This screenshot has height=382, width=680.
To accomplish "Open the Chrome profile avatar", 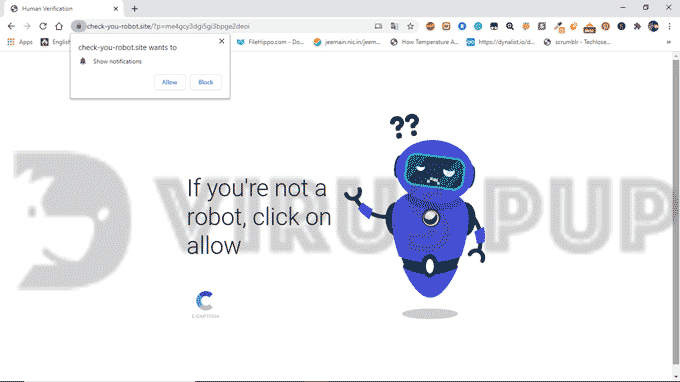I will tap(653, 26).
